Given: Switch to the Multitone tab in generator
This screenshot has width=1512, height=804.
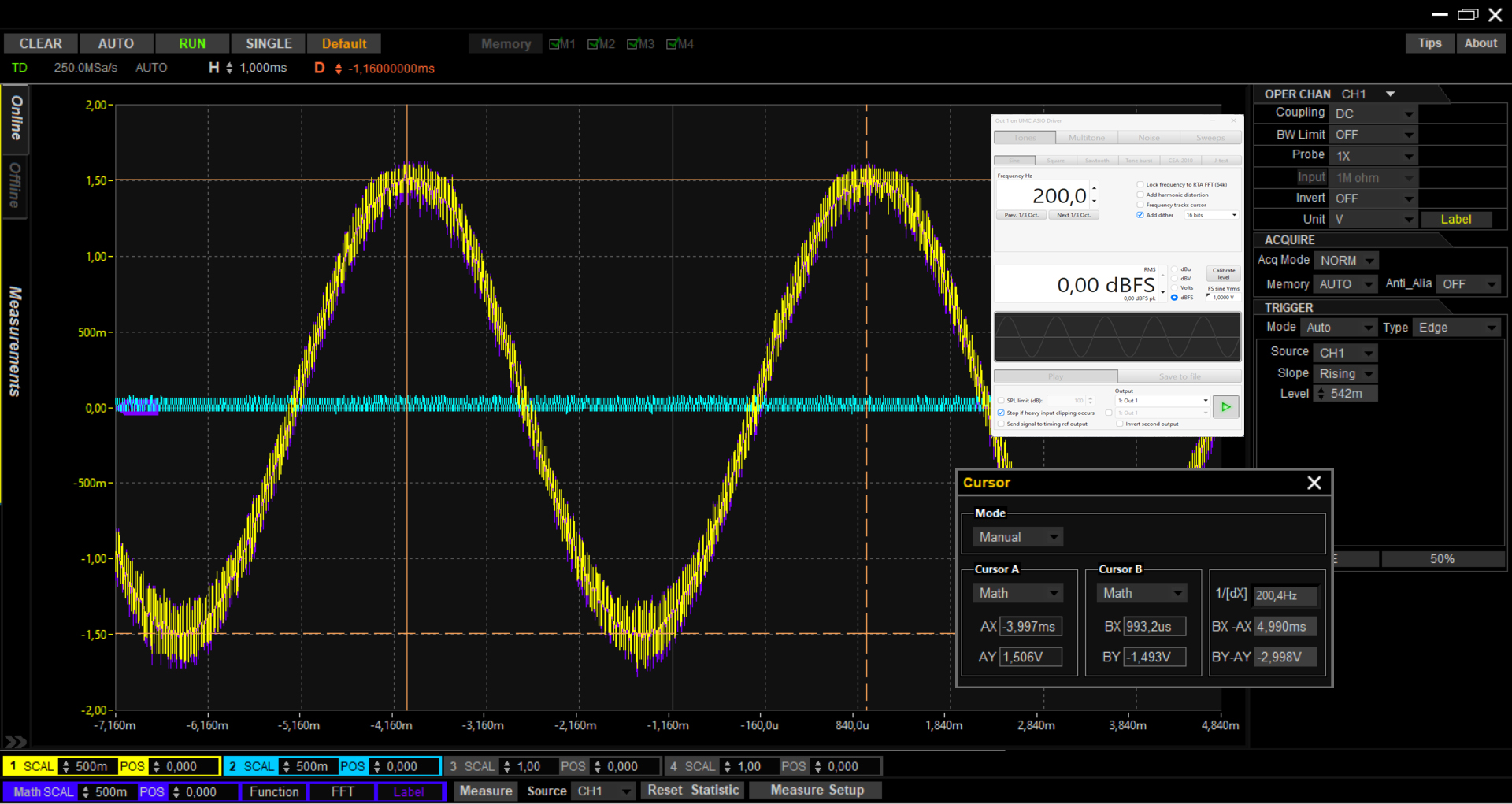Looking at the screenshot, I should pos(1087,138).
